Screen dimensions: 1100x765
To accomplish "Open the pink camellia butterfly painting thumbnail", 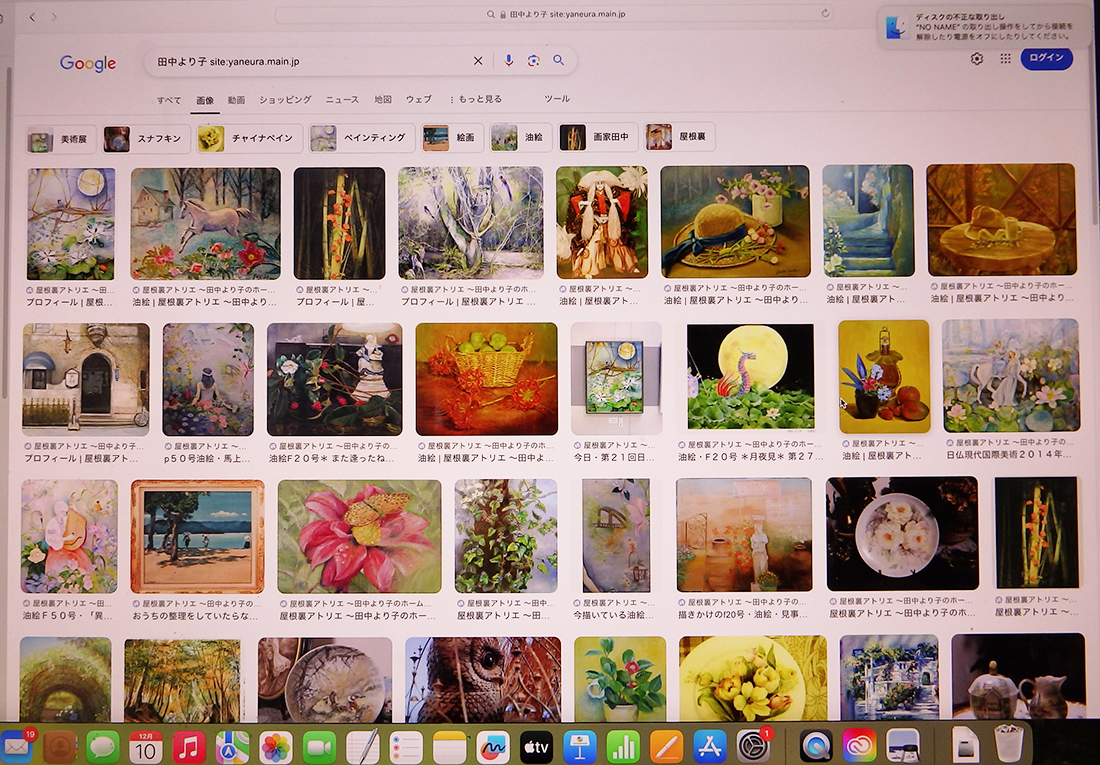I will click(x=359, y=536).
